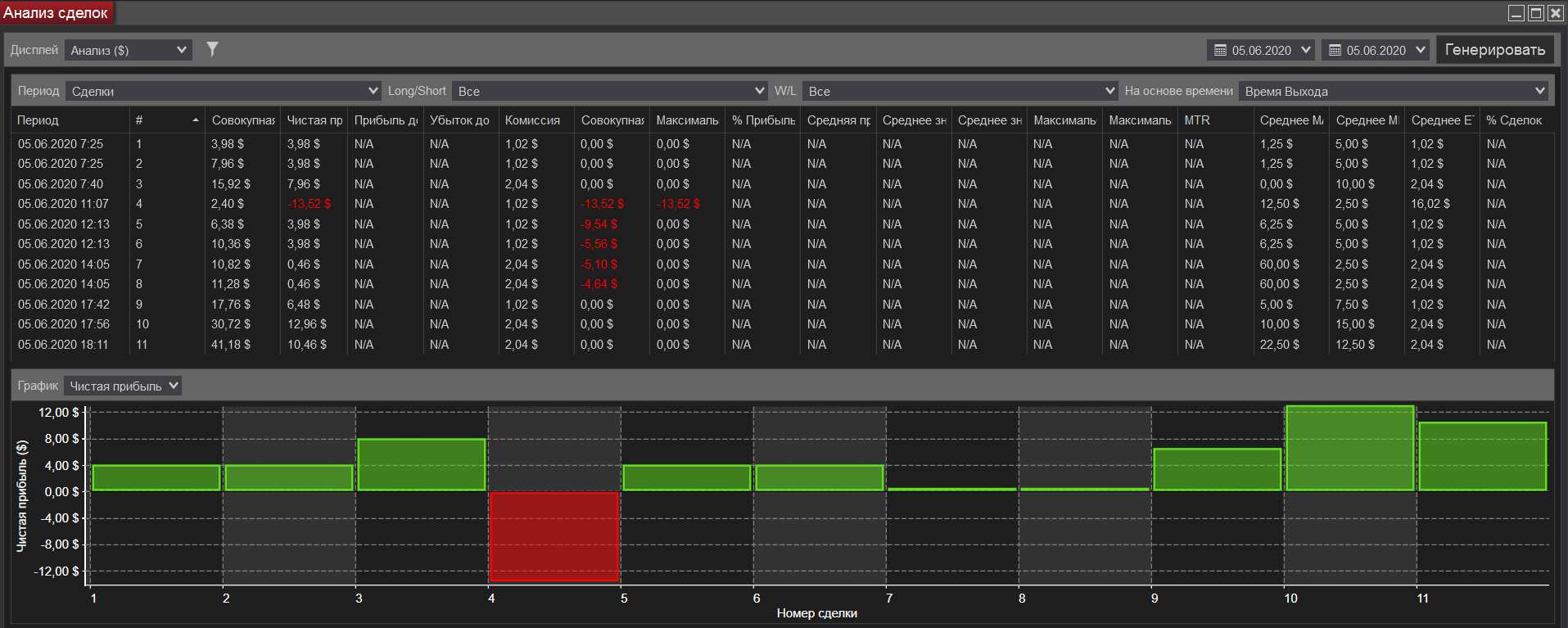
Task: Click the net profit cell 6,48 $
Action: (304, 305)
